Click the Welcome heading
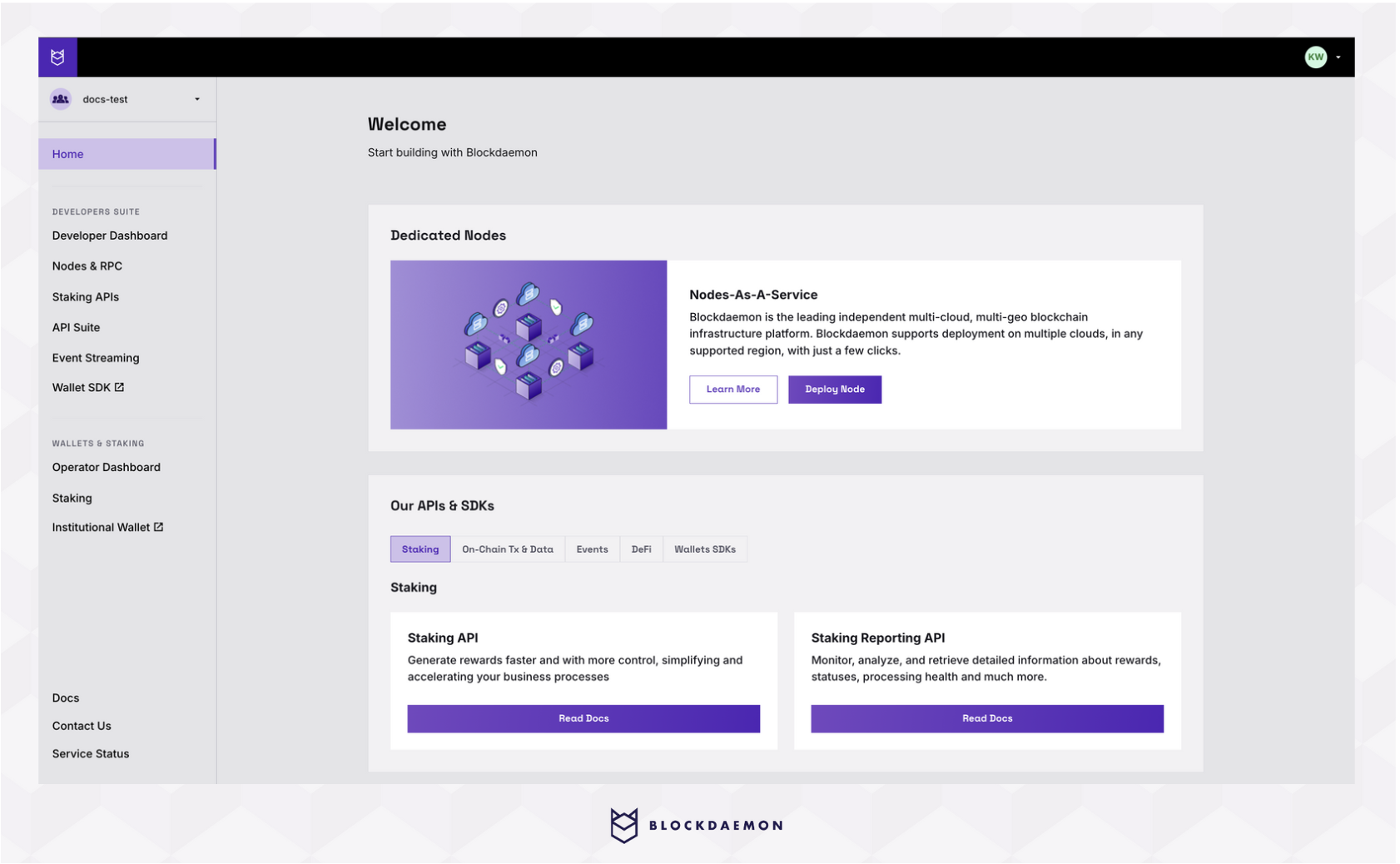 [x=407, y=125]
